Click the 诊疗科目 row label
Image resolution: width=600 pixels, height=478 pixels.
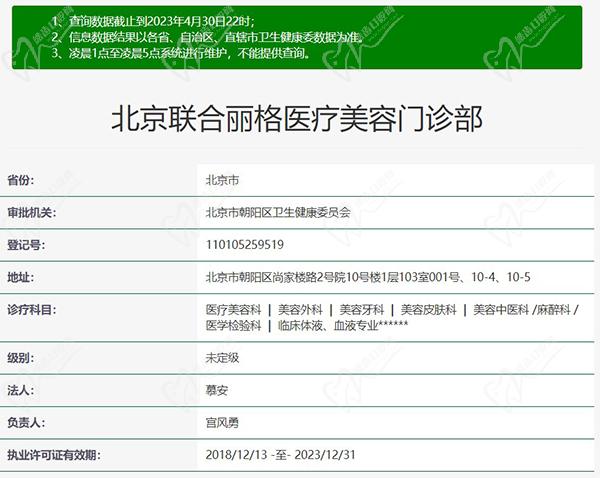click(33, 310)
